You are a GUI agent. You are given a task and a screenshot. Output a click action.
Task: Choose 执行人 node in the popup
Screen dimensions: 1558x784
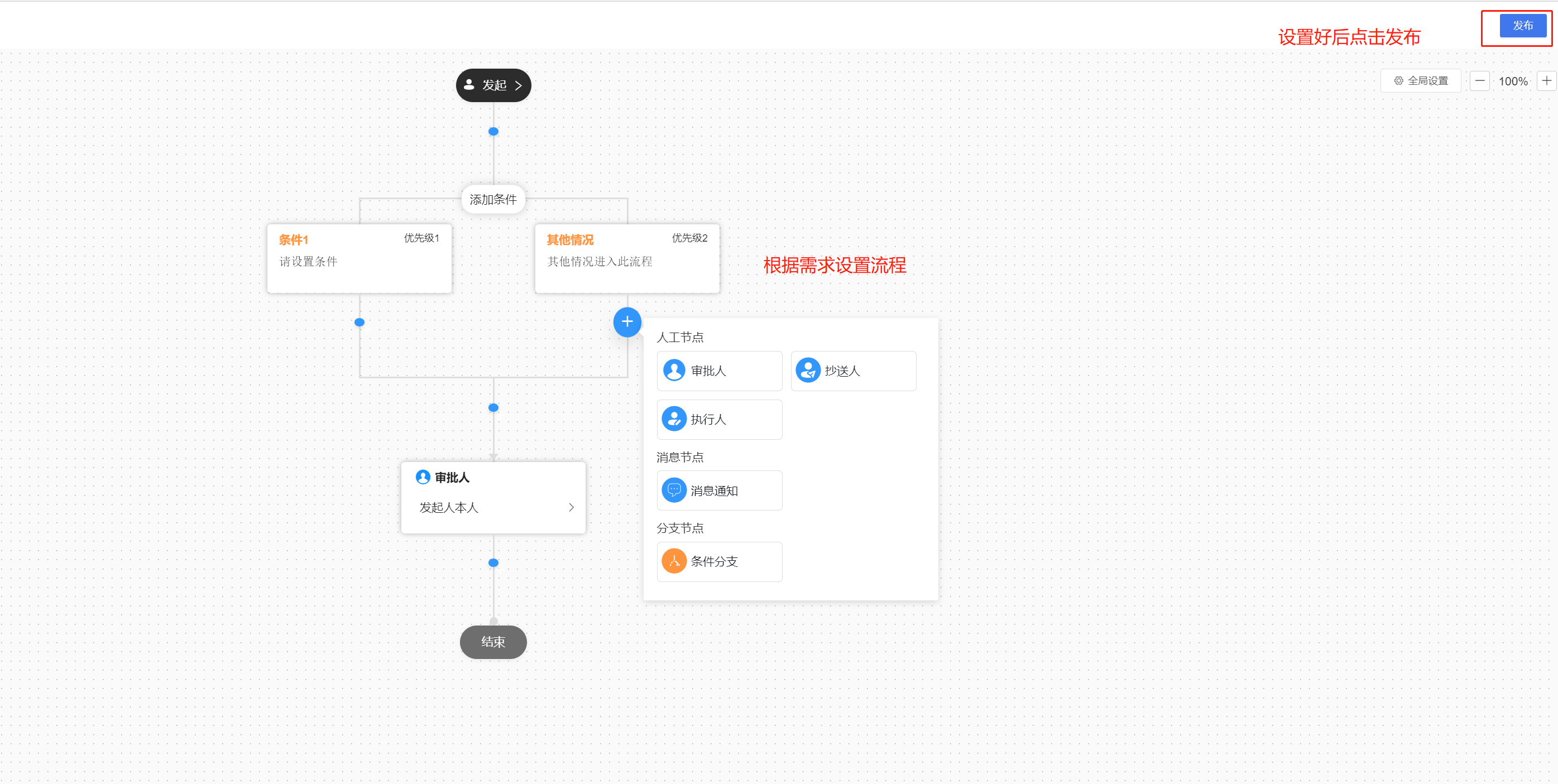719,419
